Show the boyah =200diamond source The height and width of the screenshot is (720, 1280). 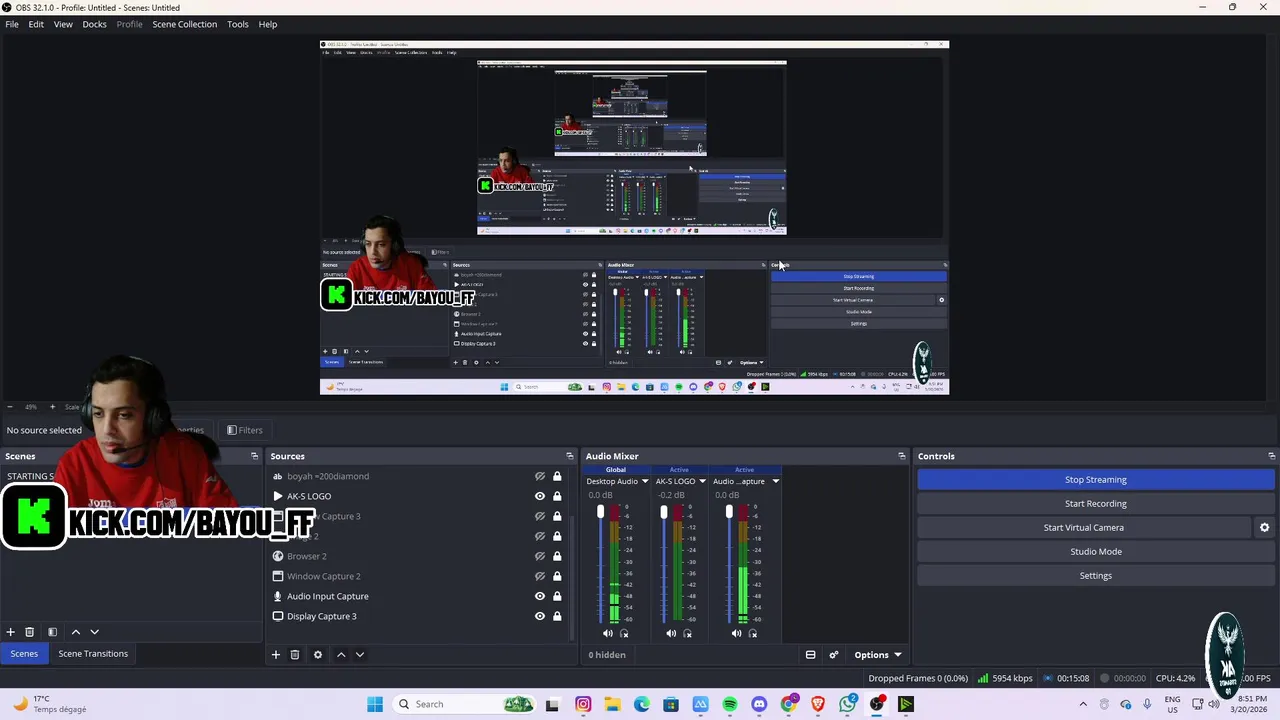540,476
